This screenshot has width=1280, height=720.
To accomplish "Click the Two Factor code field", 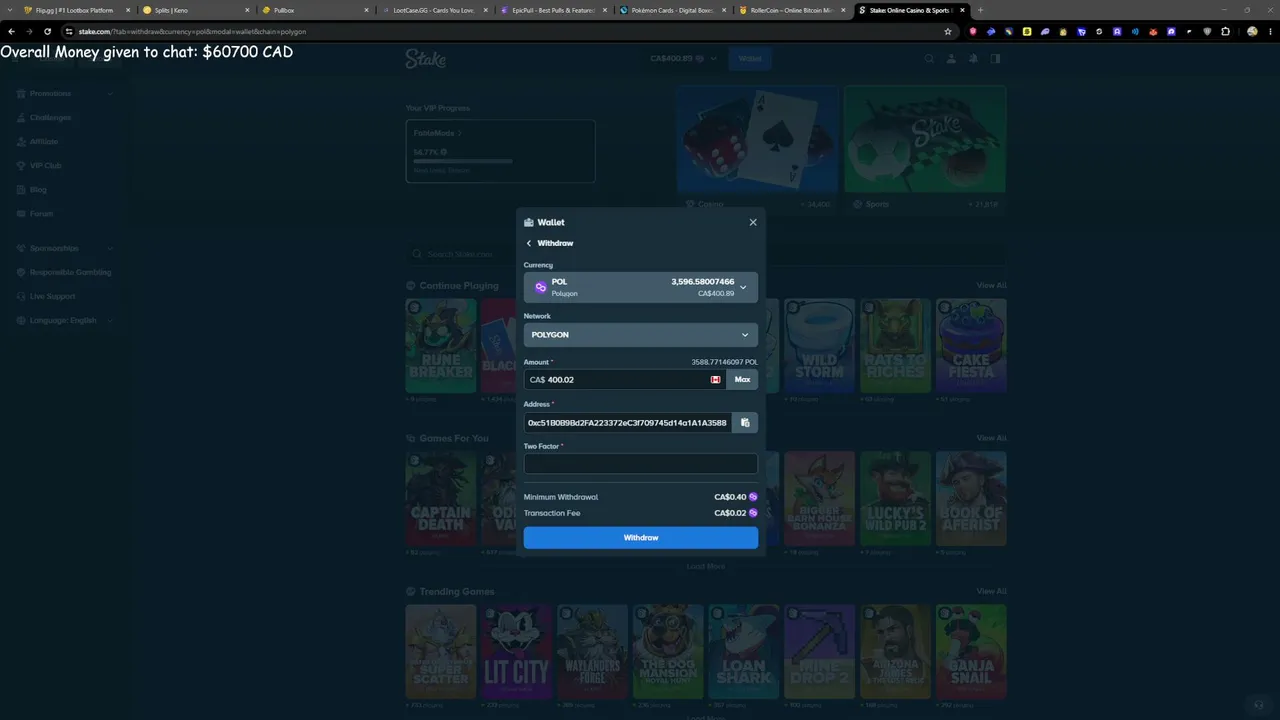I will pos(641,464).
